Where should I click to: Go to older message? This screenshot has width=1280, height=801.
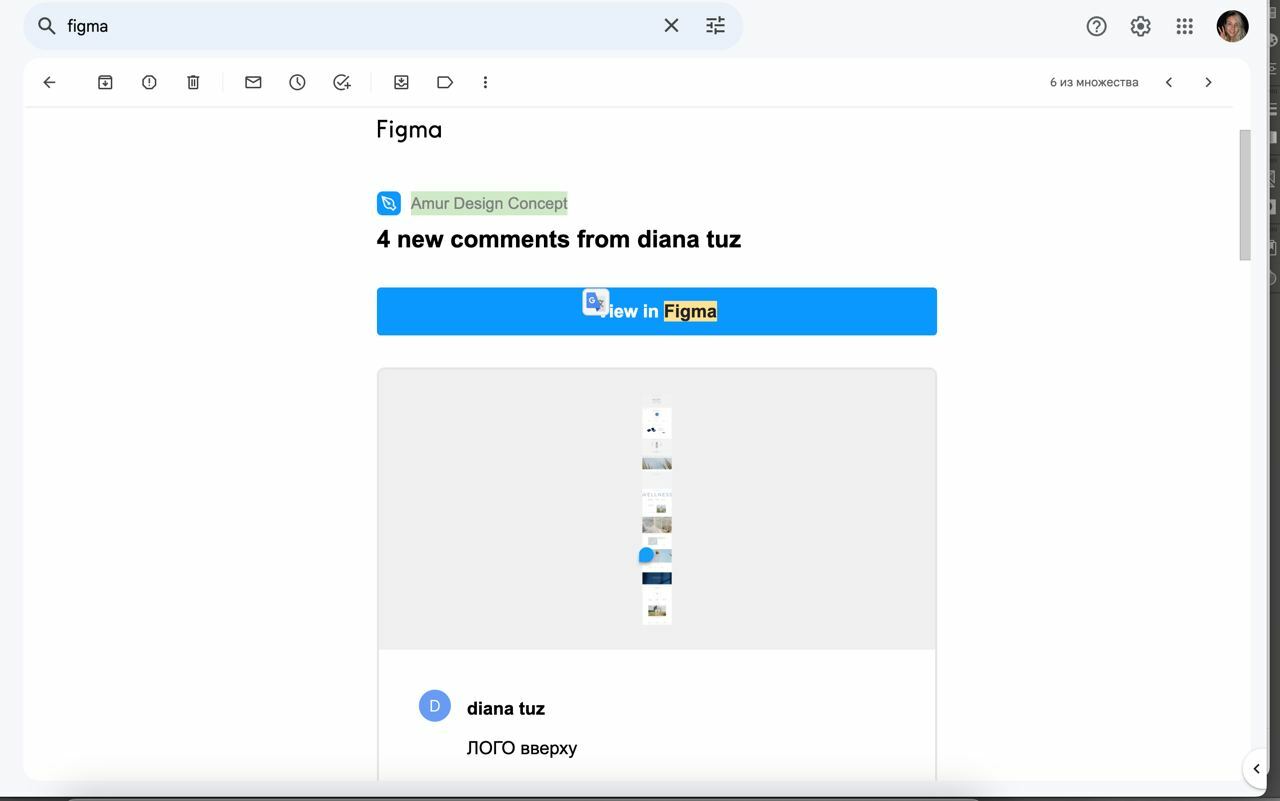click(x=1208, y=82)
